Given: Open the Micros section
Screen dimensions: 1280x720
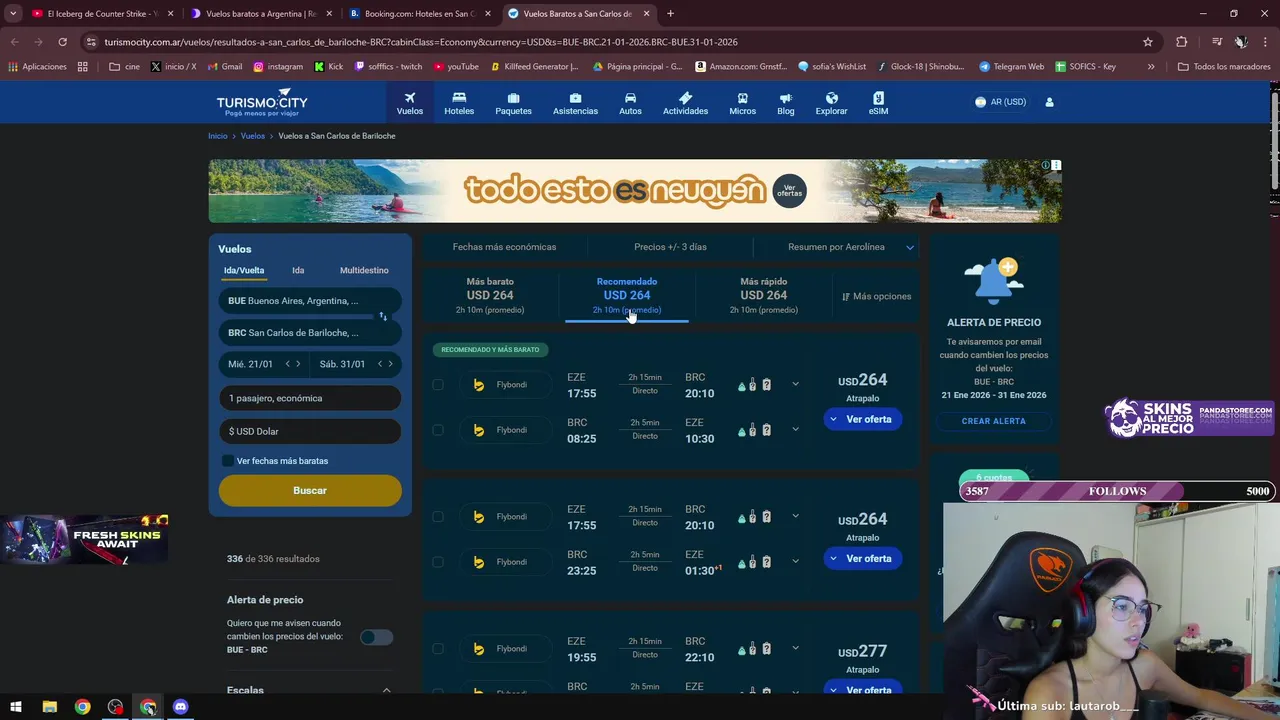Looking at the screenshot, I should tap(742, 103).
